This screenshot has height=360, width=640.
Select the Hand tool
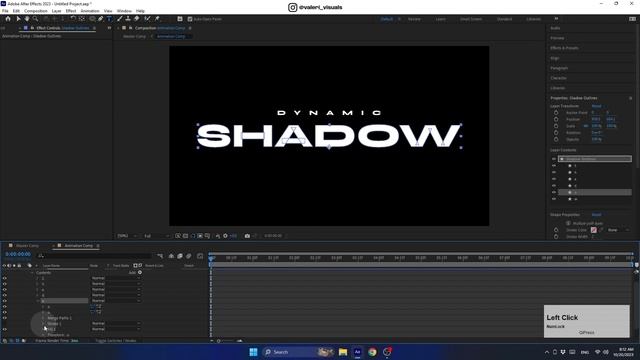(27, 19)
